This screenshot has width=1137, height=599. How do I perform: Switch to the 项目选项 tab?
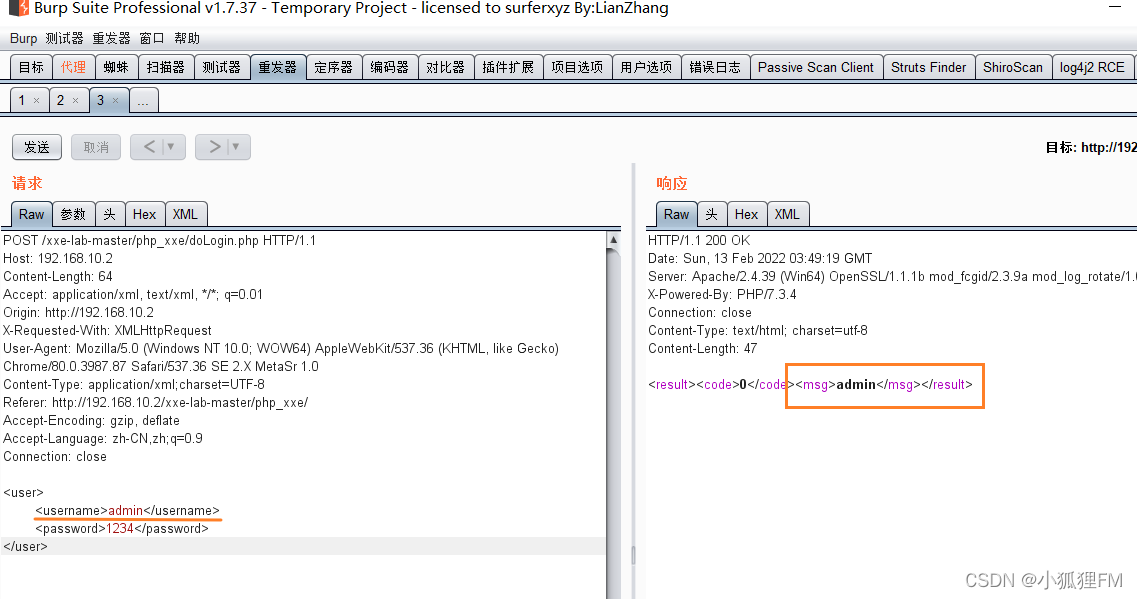coord(577,67)
